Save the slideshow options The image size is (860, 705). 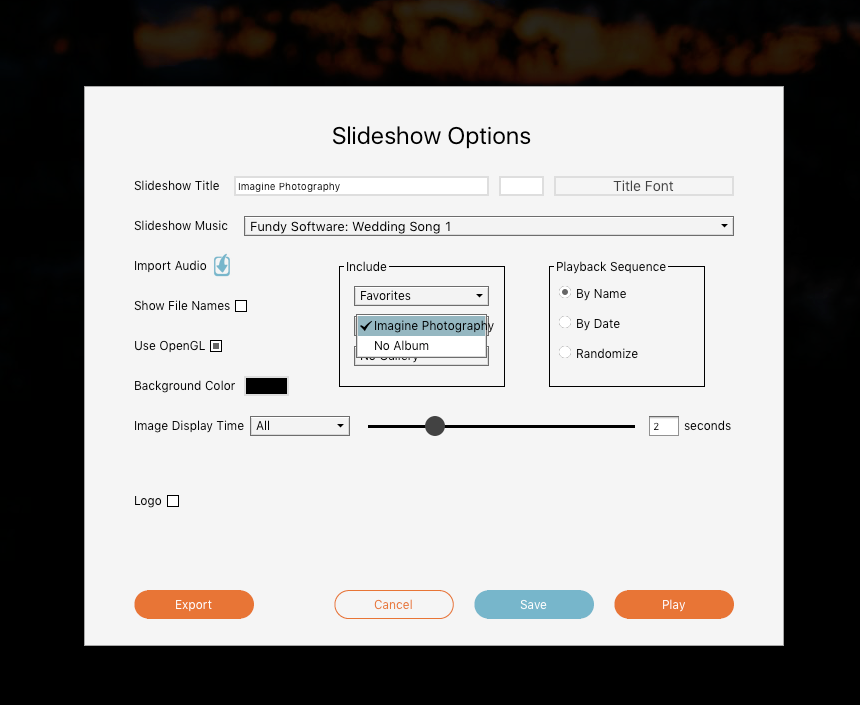534,605
